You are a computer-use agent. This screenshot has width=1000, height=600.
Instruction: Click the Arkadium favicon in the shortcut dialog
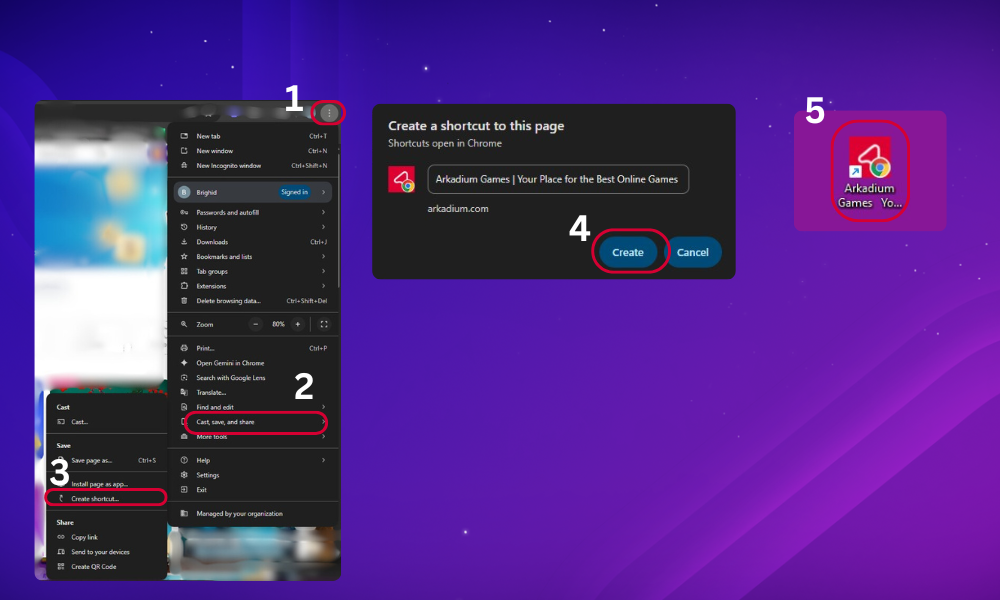(x=401, y=179)
